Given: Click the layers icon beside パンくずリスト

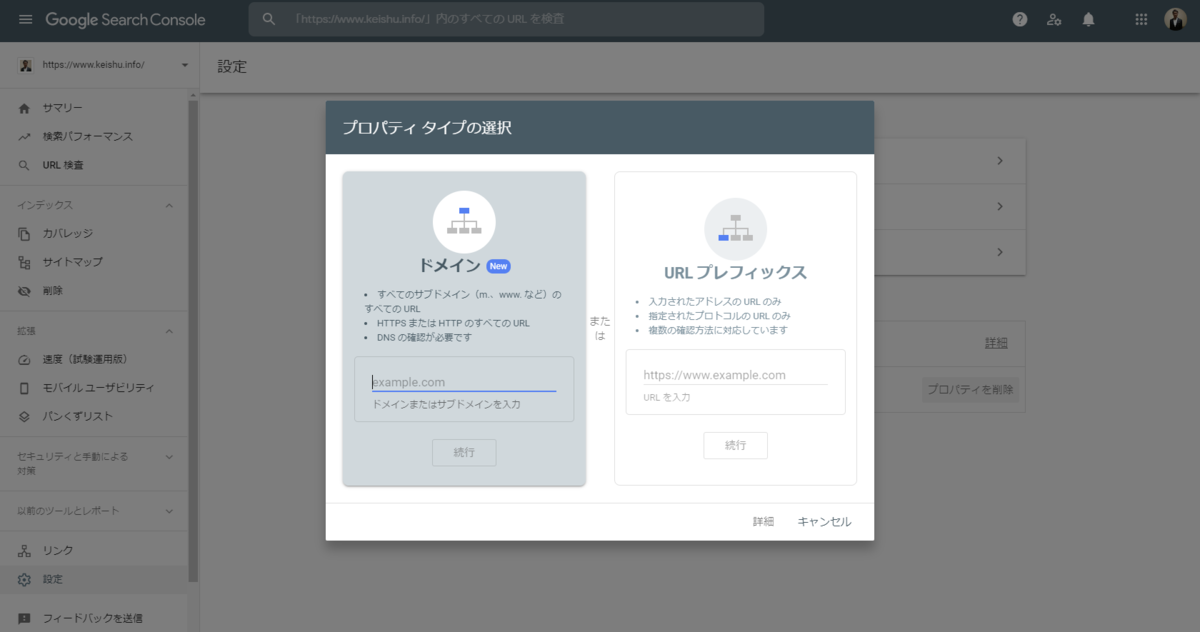Looking at the screenshot, I should (x=25, y=416).
